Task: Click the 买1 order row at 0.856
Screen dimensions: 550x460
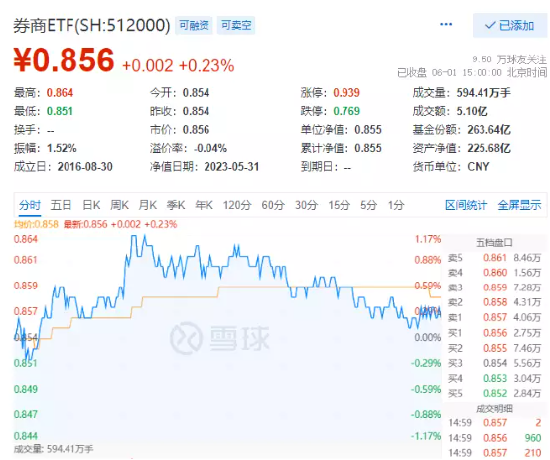Action: tap(494, 333)
